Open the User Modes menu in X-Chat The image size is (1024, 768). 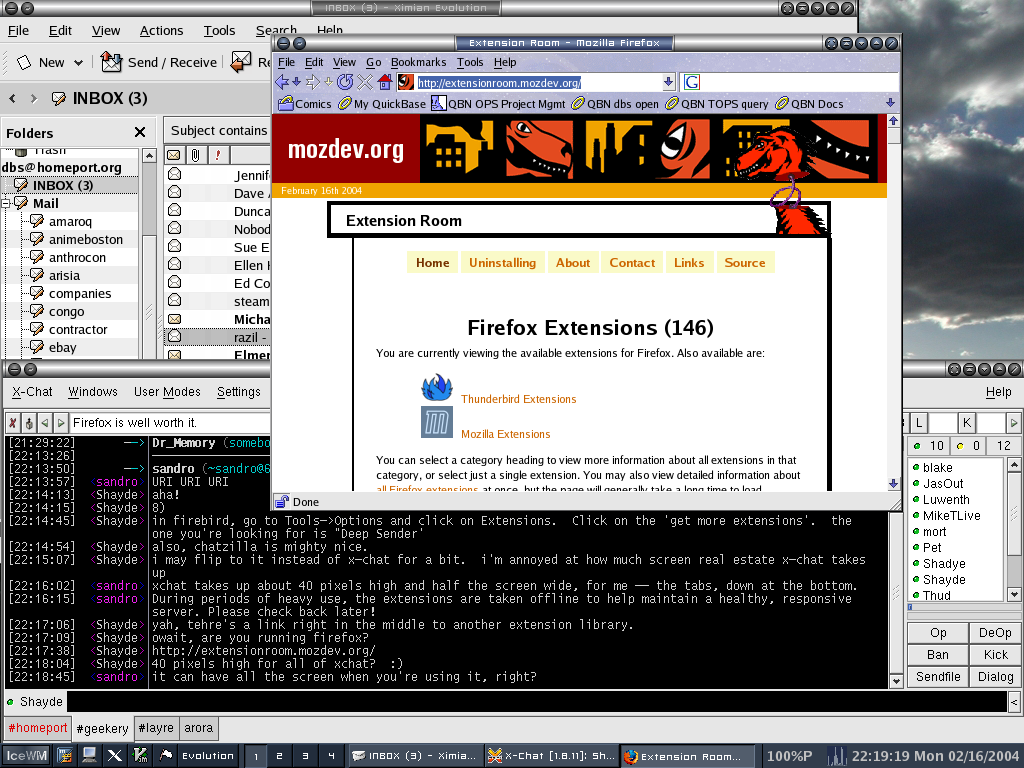(167, 392)
